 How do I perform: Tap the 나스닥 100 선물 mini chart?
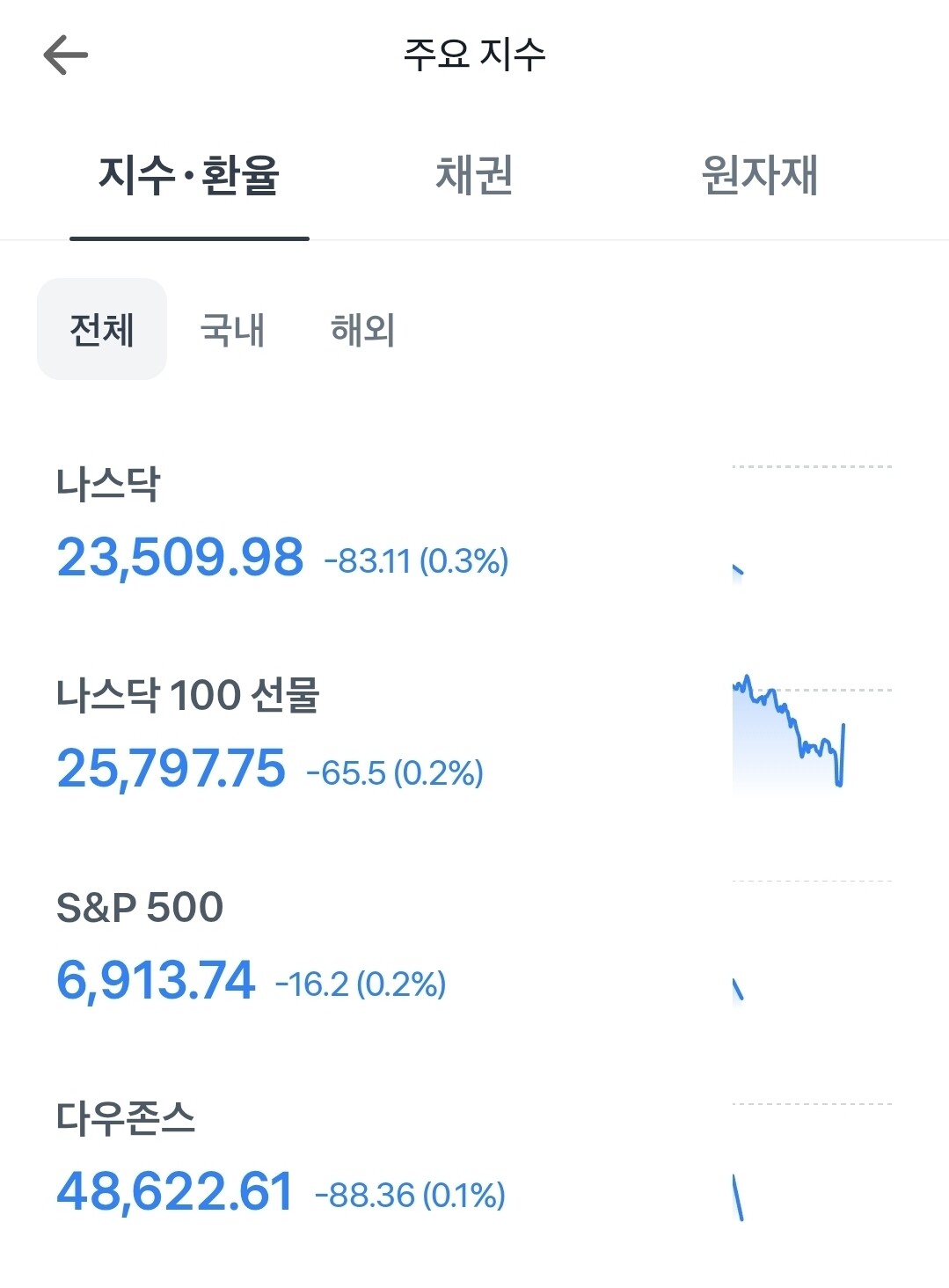click(812, 732)
